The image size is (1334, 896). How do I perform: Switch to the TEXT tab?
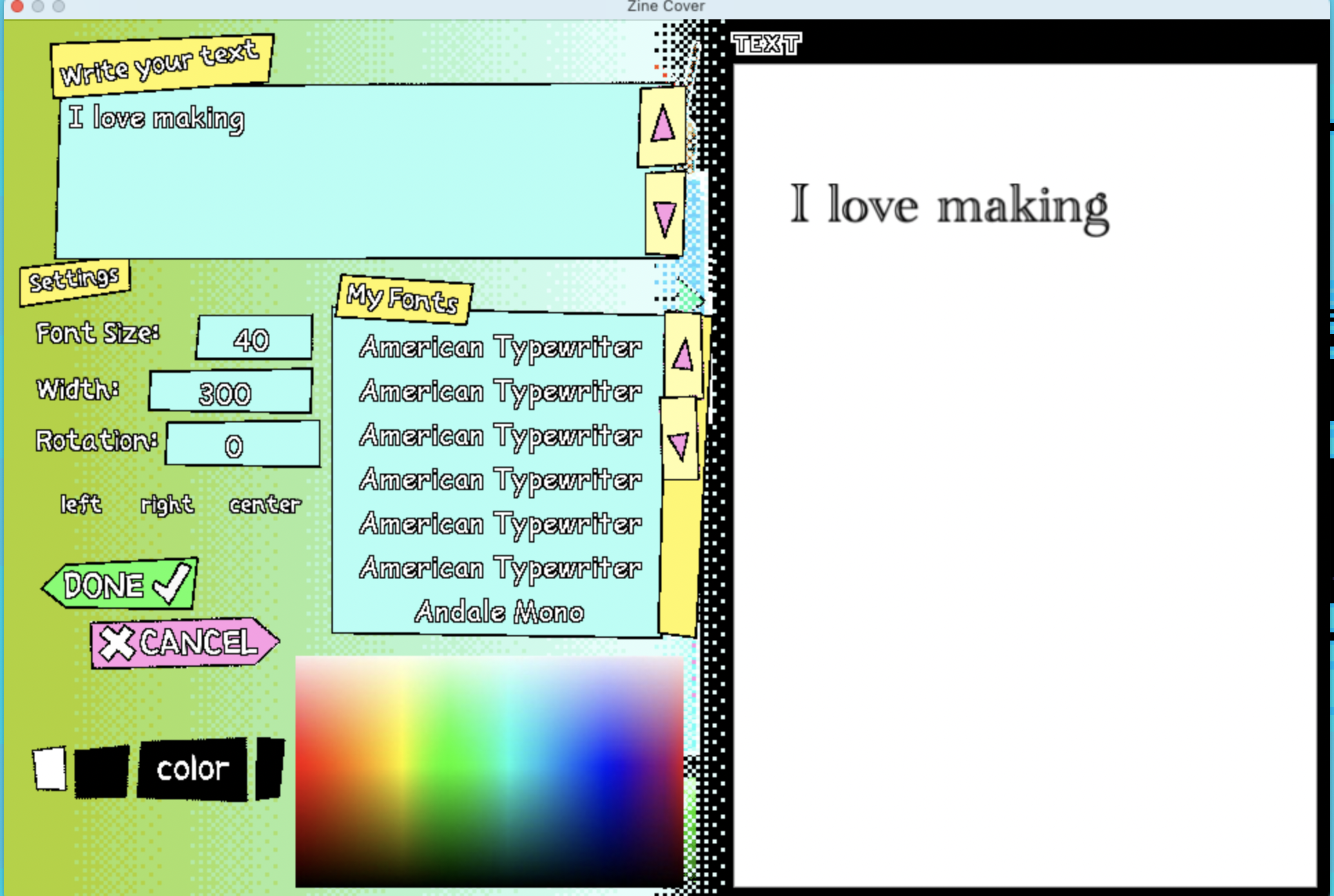point(766,43)
